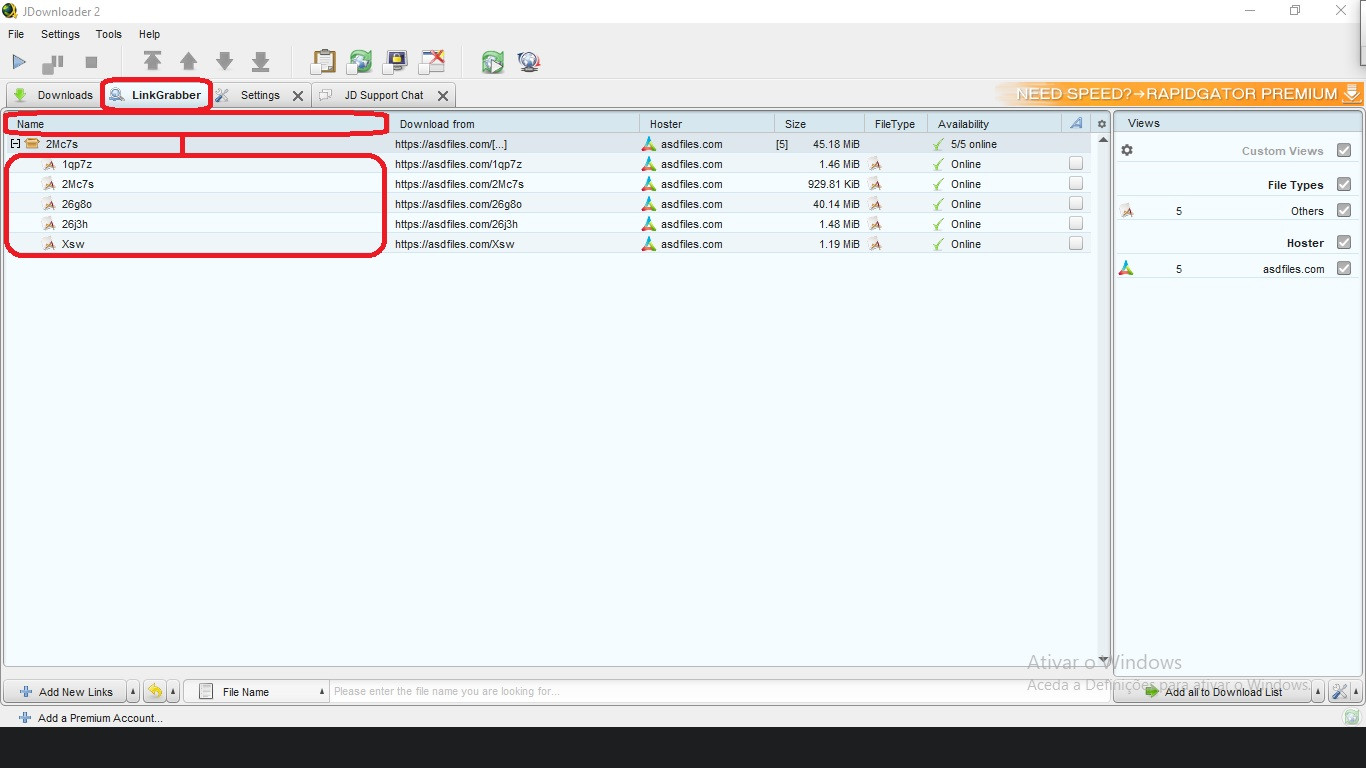Toggle clipboard observer icon in toolbar
Viewport: 1366px width, 768px height.
[x=323, y=62]
